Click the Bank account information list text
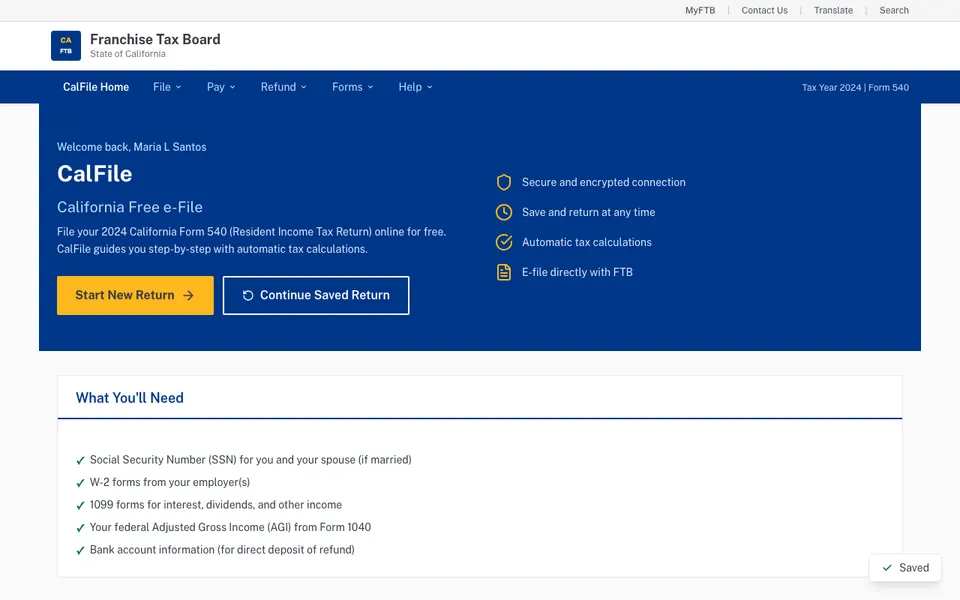 pyautogui.click(x=222, y=550)
